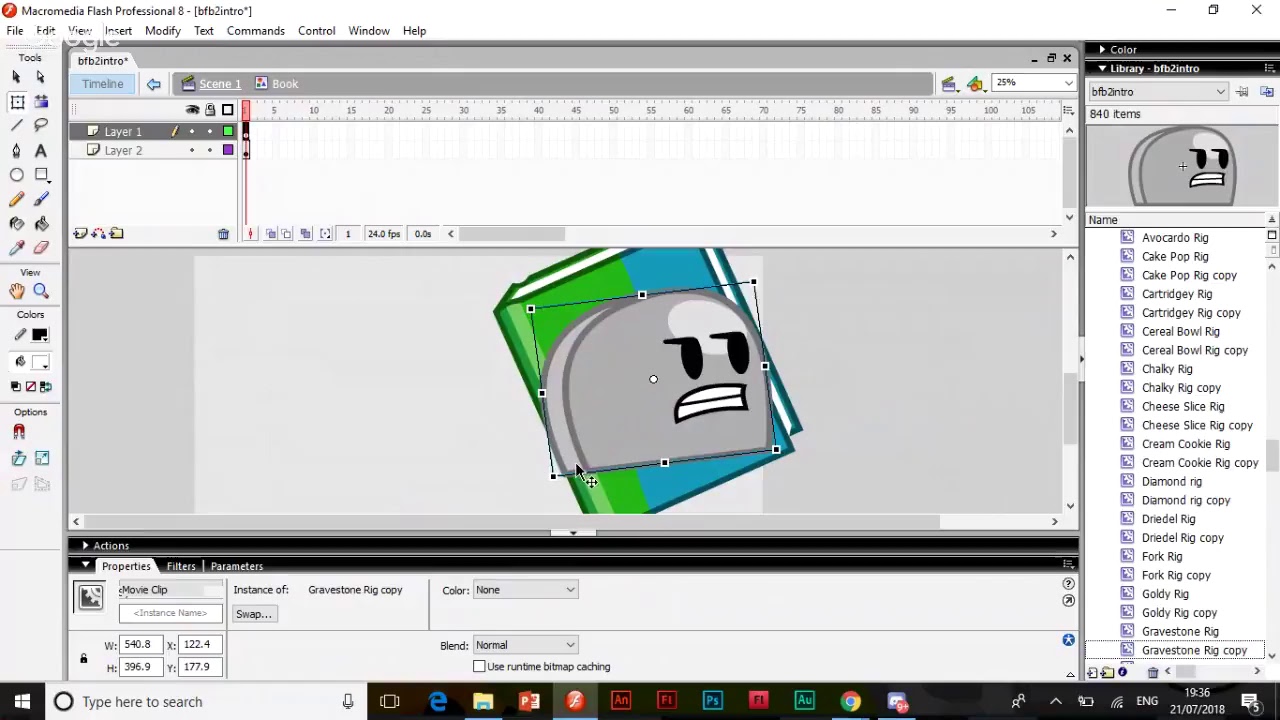Click the fill color swatch
1280x720 pixels.
[x=40, y=362]
